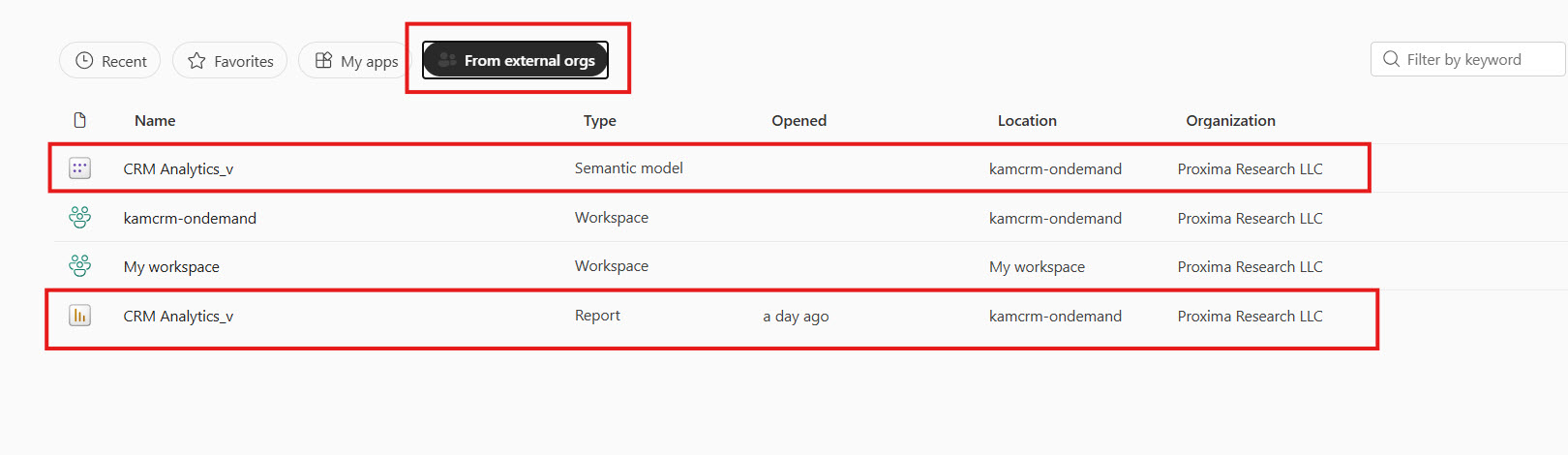
Task: Sort by the Opened column header
Action: point(799,121)
